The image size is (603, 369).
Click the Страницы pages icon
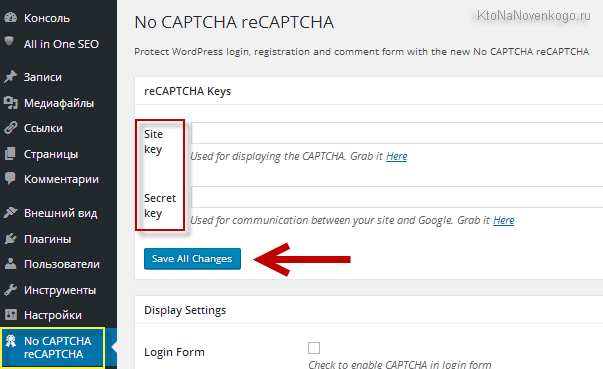tap(10, 154)
